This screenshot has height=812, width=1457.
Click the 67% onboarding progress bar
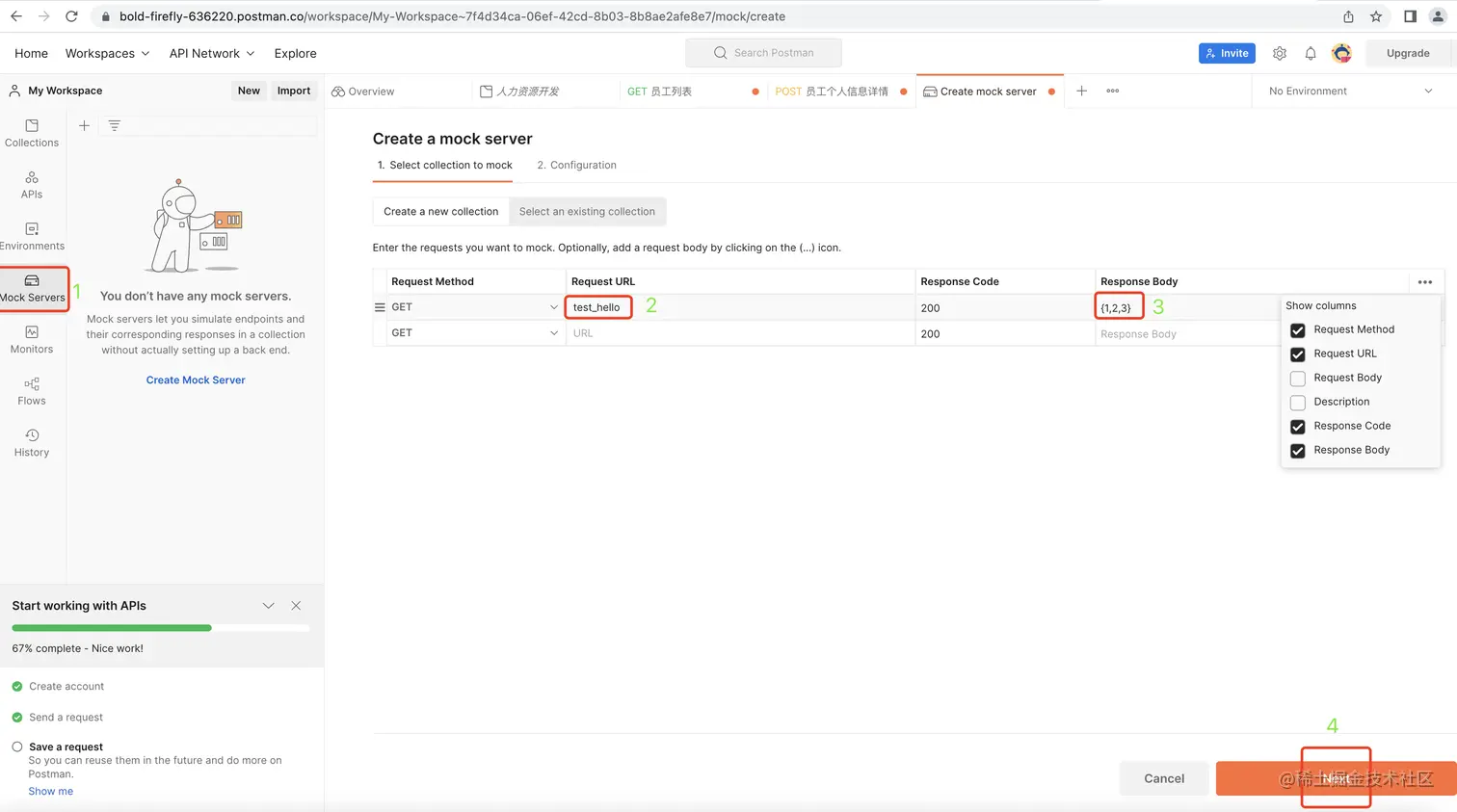[x=160, y=628]
